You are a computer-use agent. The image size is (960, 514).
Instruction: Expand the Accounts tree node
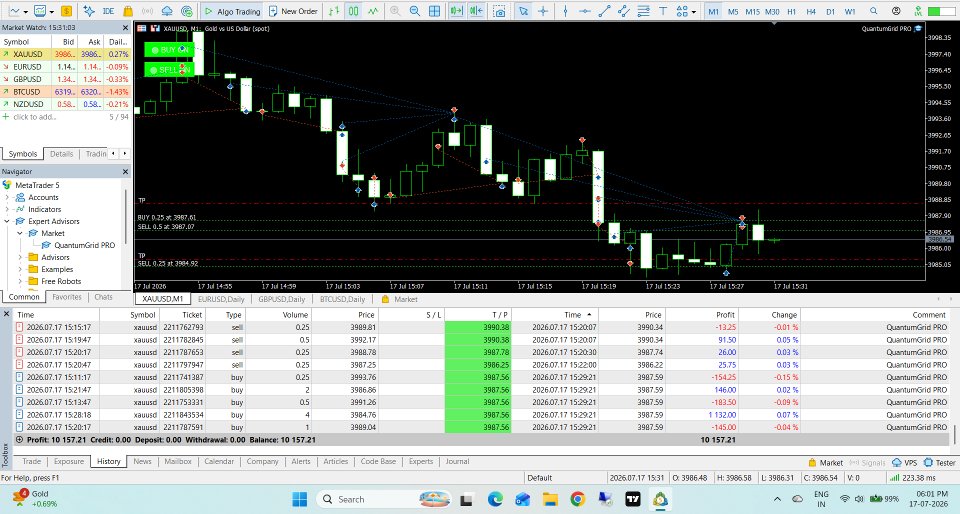point(7,197)
